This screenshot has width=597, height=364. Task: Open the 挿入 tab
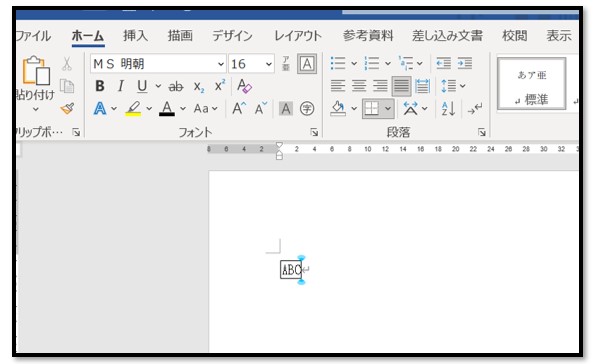pos(135,36)
